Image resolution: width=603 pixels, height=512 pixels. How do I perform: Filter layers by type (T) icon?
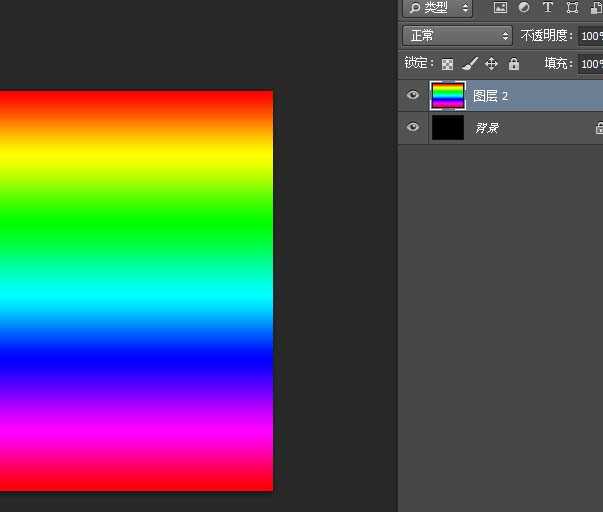[x=548, y=8]
